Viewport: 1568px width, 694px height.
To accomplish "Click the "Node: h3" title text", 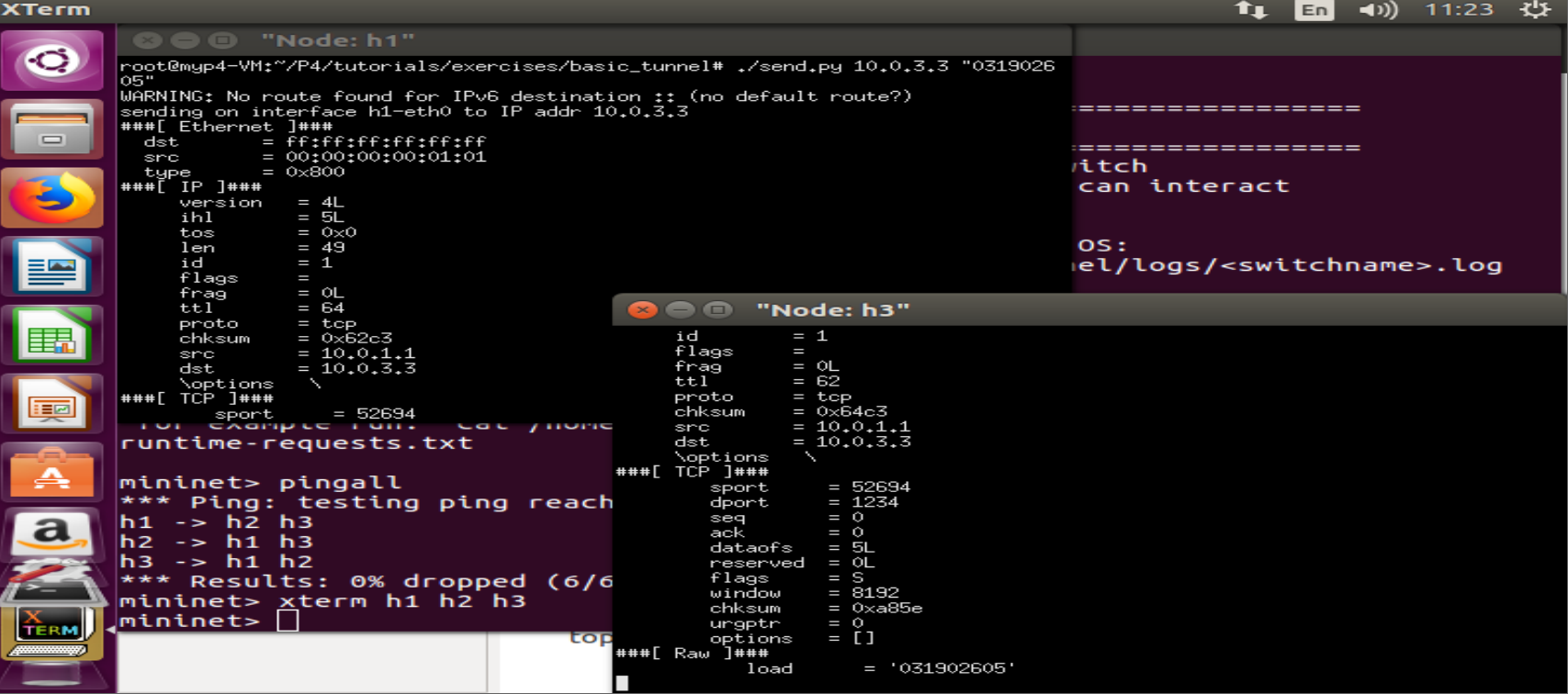I will click(833, 310).
